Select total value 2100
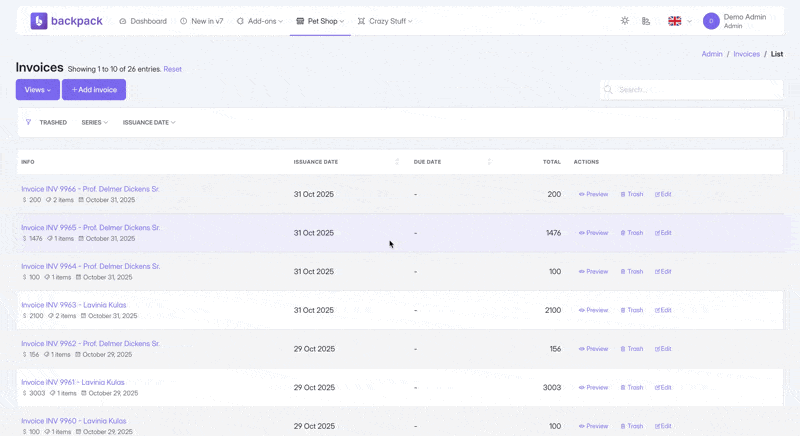The image size is (800, 436). pyautogui.click(x=553, y=310)
